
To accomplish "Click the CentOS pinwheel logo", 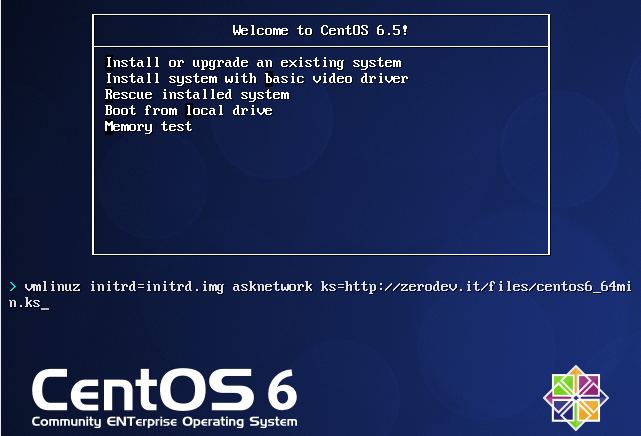I will click(x=576, y=398).
